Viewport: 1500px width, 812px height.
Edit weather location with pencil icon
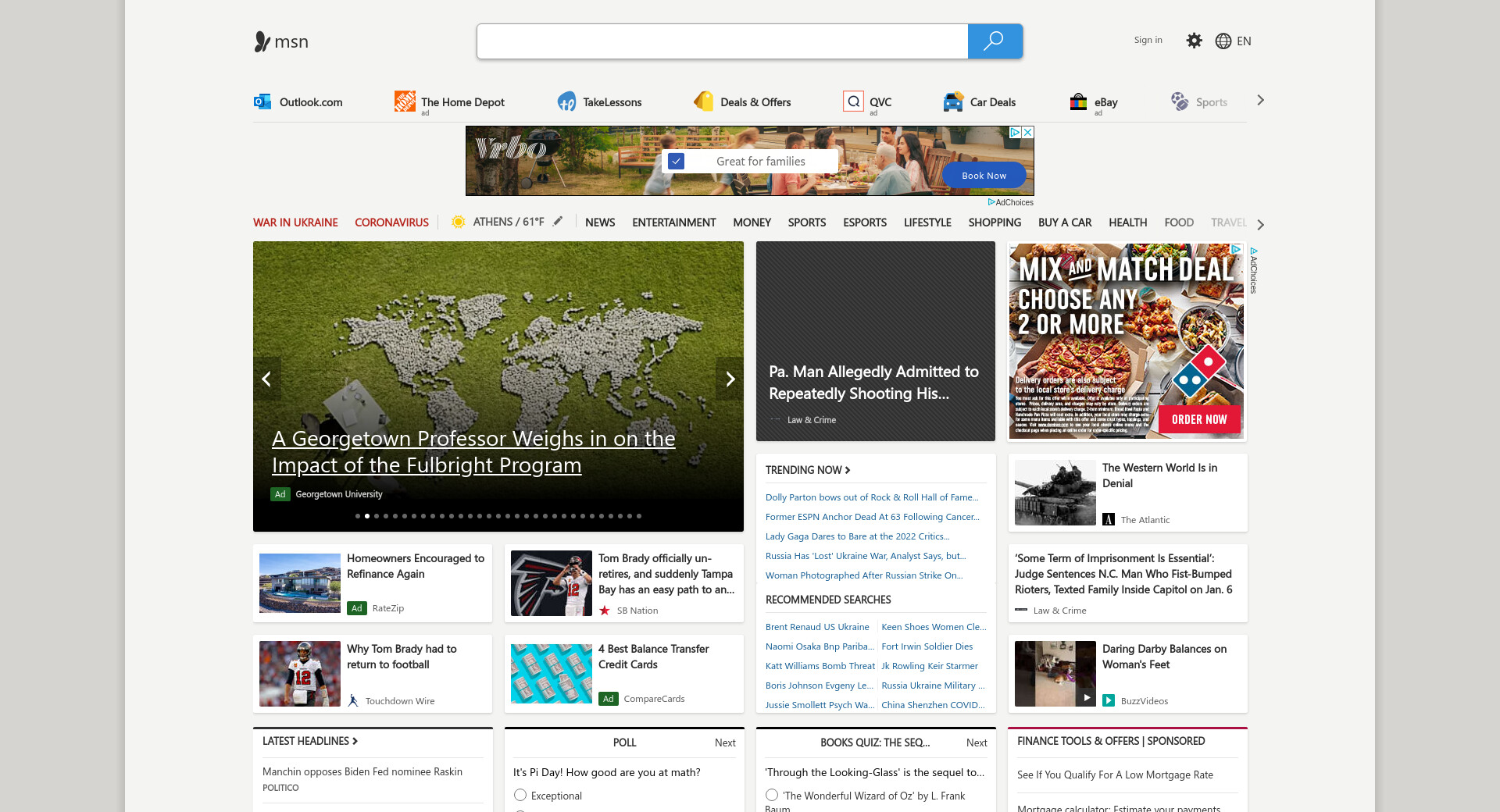point(558,222)
